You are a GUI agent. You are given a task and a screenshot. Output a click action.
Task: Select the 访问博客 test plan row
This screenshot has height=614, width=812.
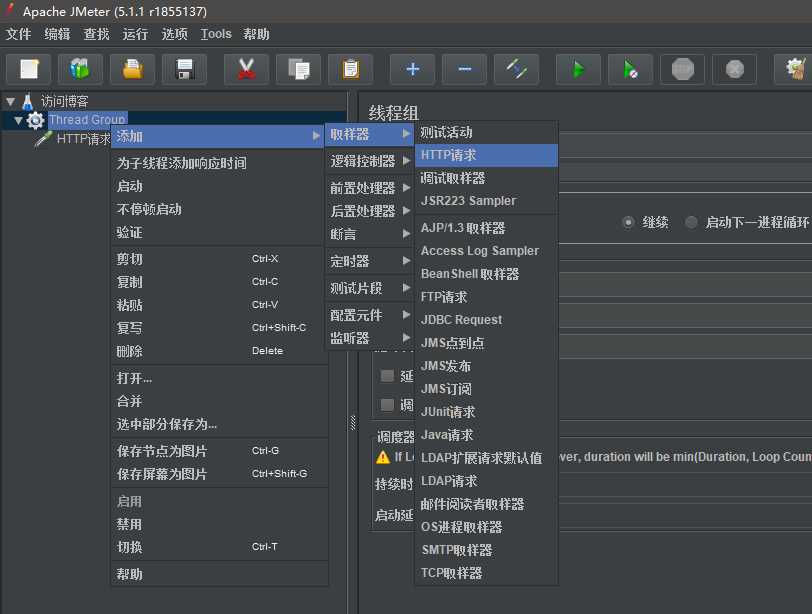coord(65,101)
